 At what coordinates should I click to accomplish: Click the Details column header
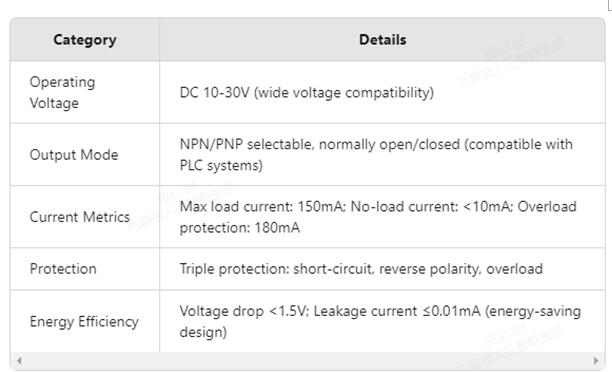(x=382, y=40)
